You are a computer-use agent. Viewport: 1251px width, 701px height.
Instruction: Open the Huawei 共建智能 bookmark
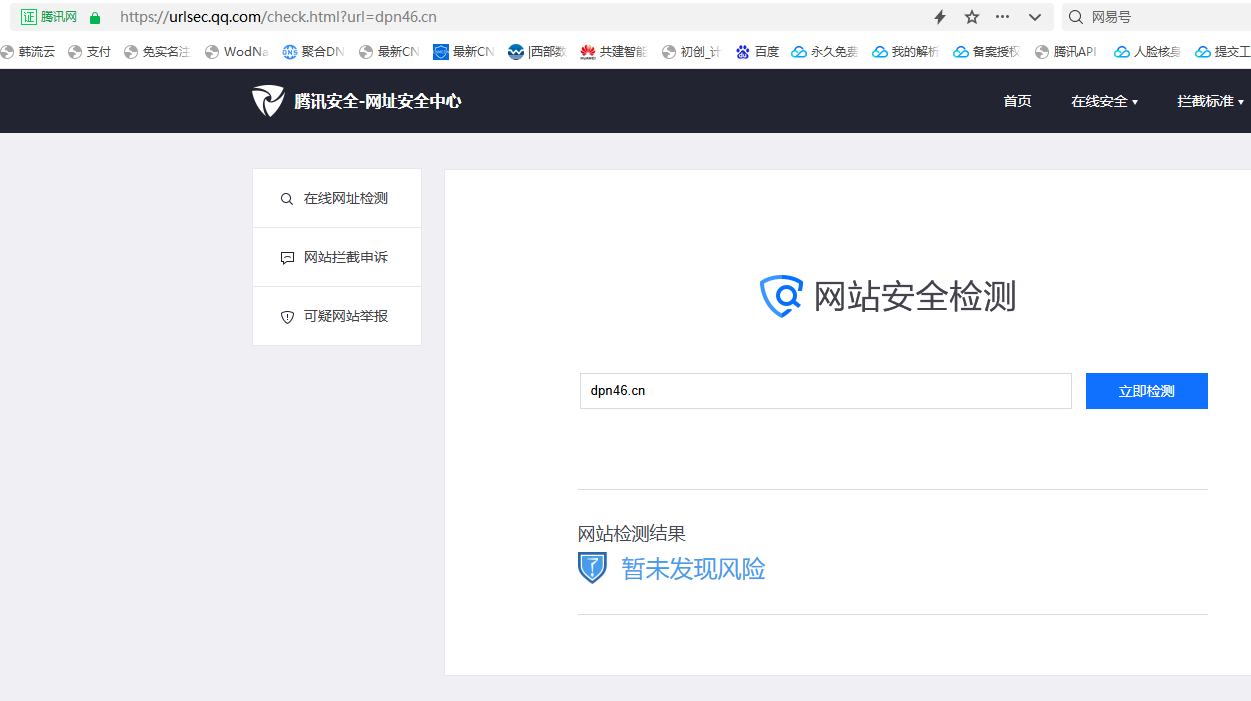pos(614,52)
